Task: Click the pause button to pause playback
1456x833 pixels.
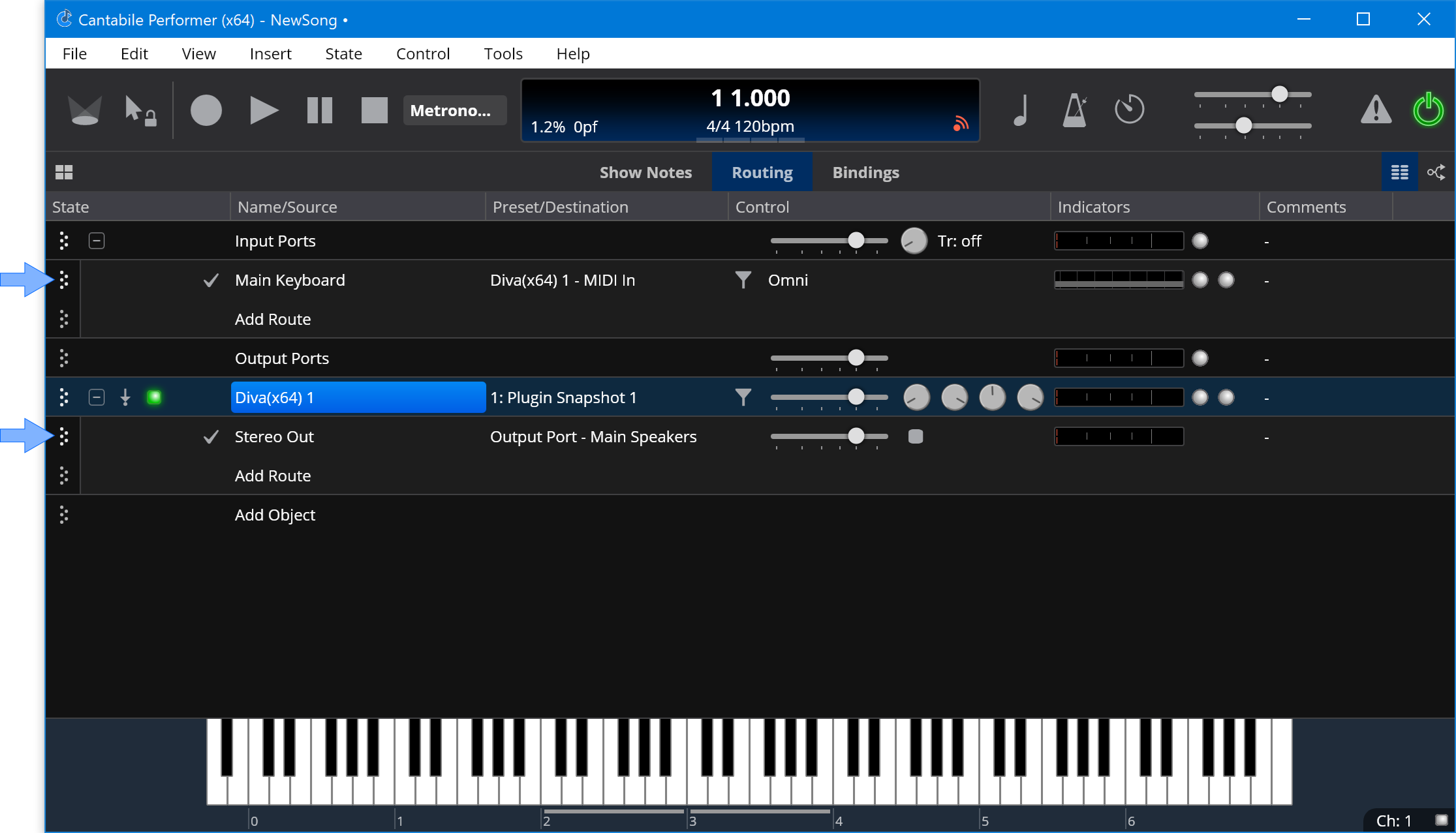Action: coord(318,110)
